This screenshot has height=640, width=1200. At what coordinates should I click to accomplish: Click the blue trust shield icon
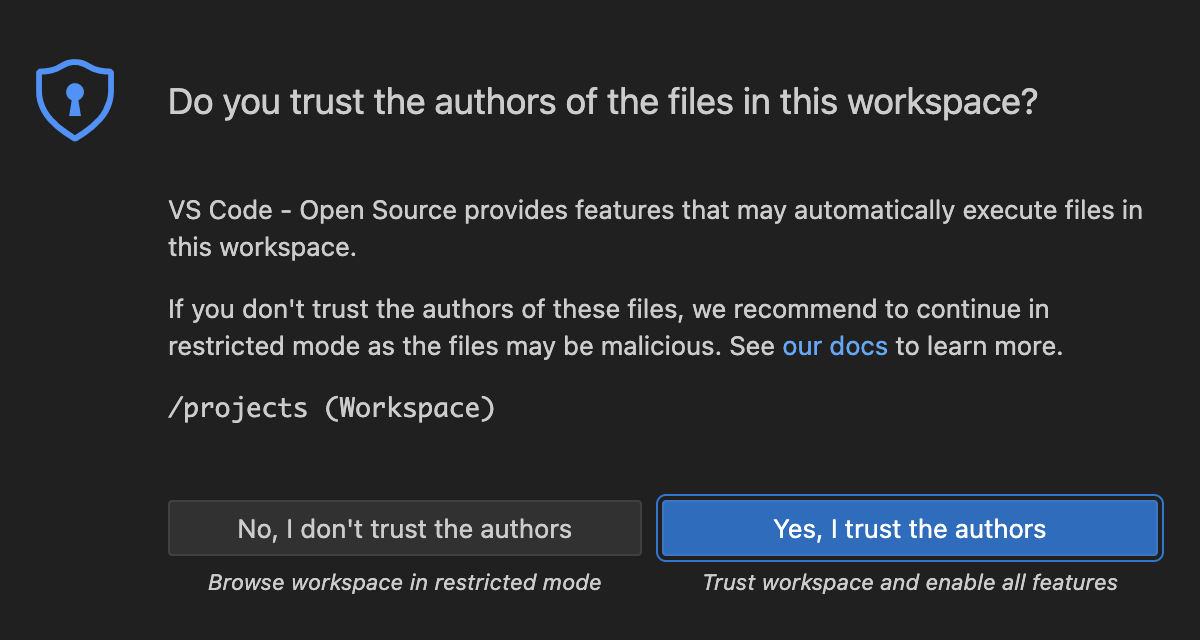pos(75,101)
